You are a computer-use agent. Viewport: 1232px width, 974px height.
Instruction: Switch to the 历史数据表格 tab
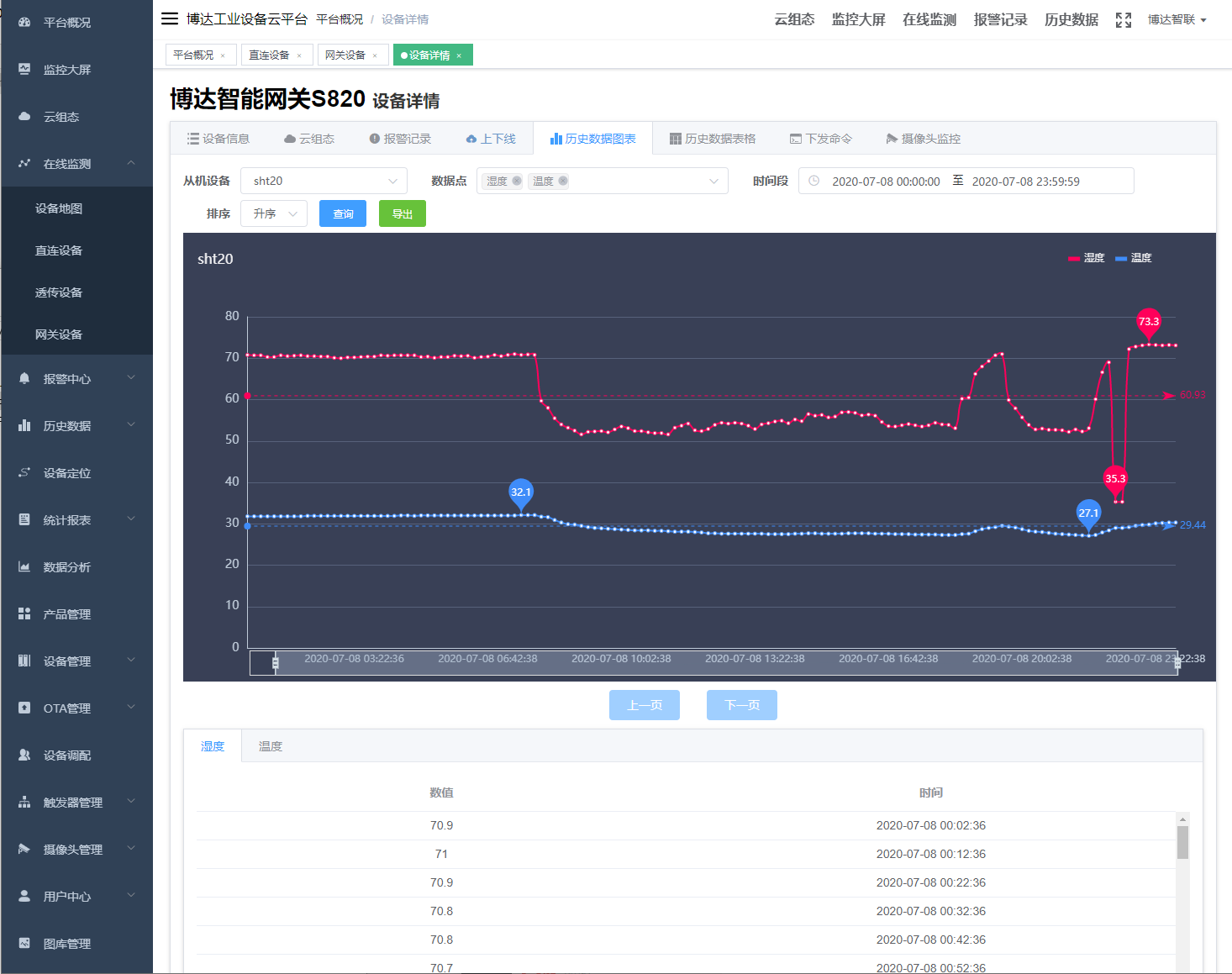tap(713, 139)
